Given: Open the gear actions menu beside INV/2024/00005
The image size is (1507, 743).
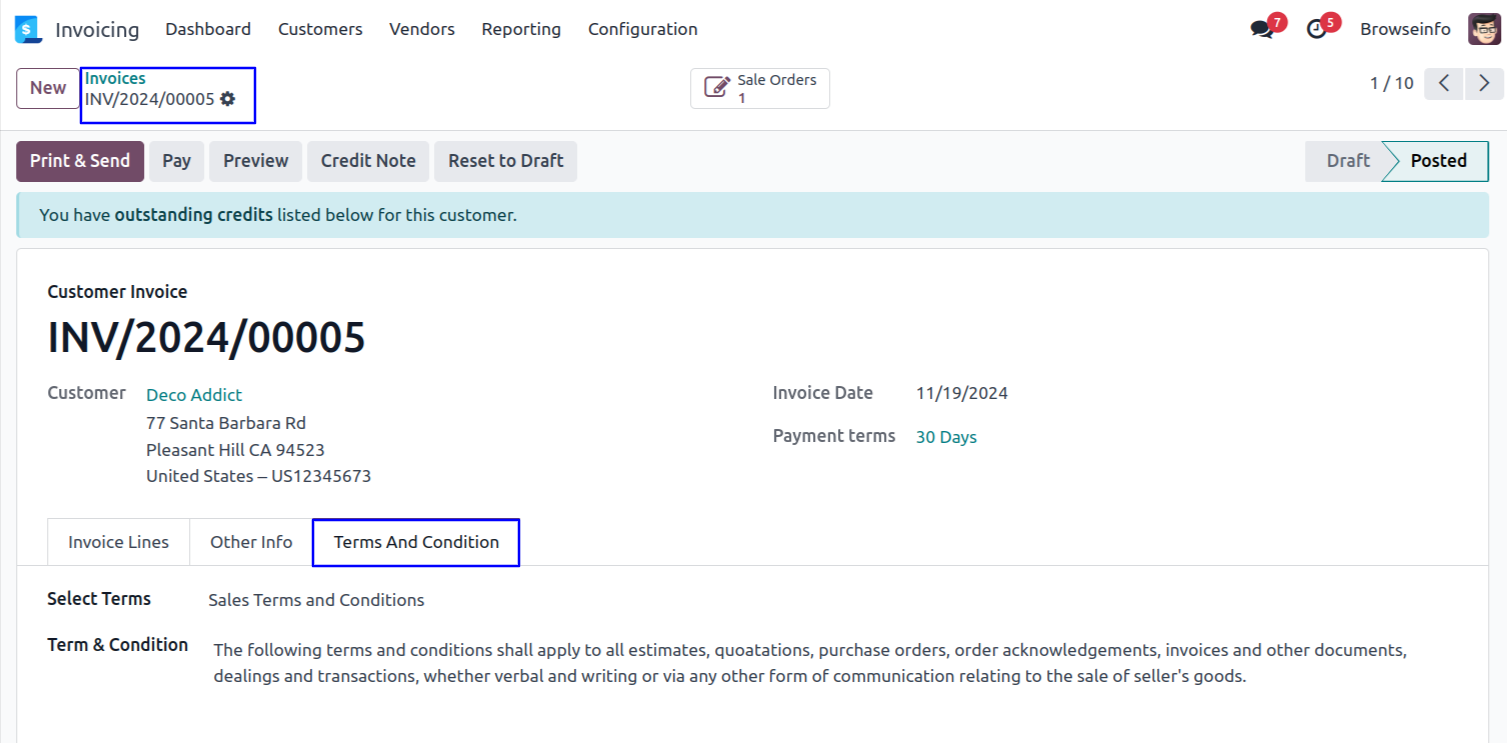Looking at the screenshot, I should [x=228, y=99].
